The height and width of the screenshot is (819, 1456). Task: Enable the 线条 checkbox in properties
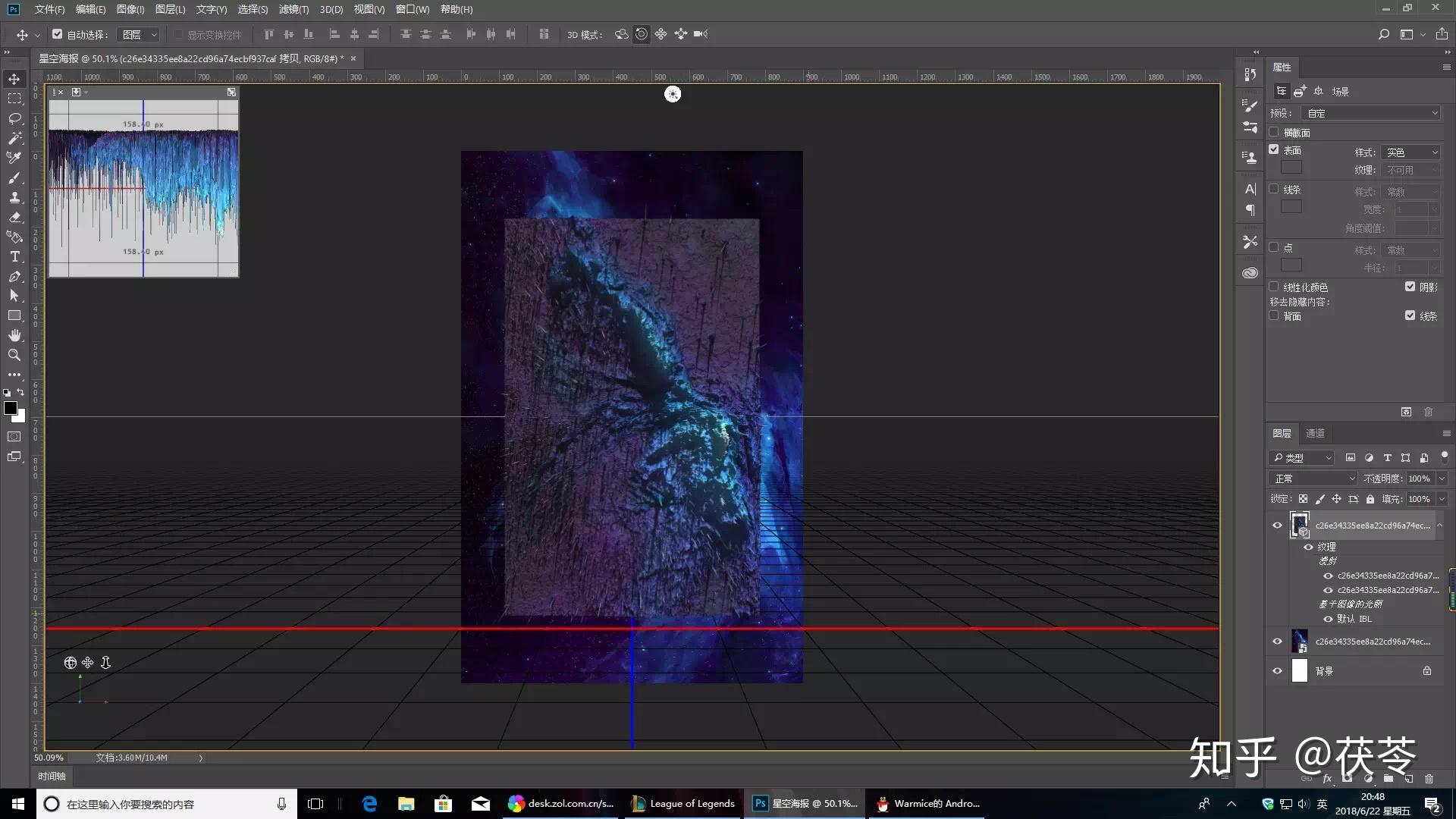point(1274,189)
